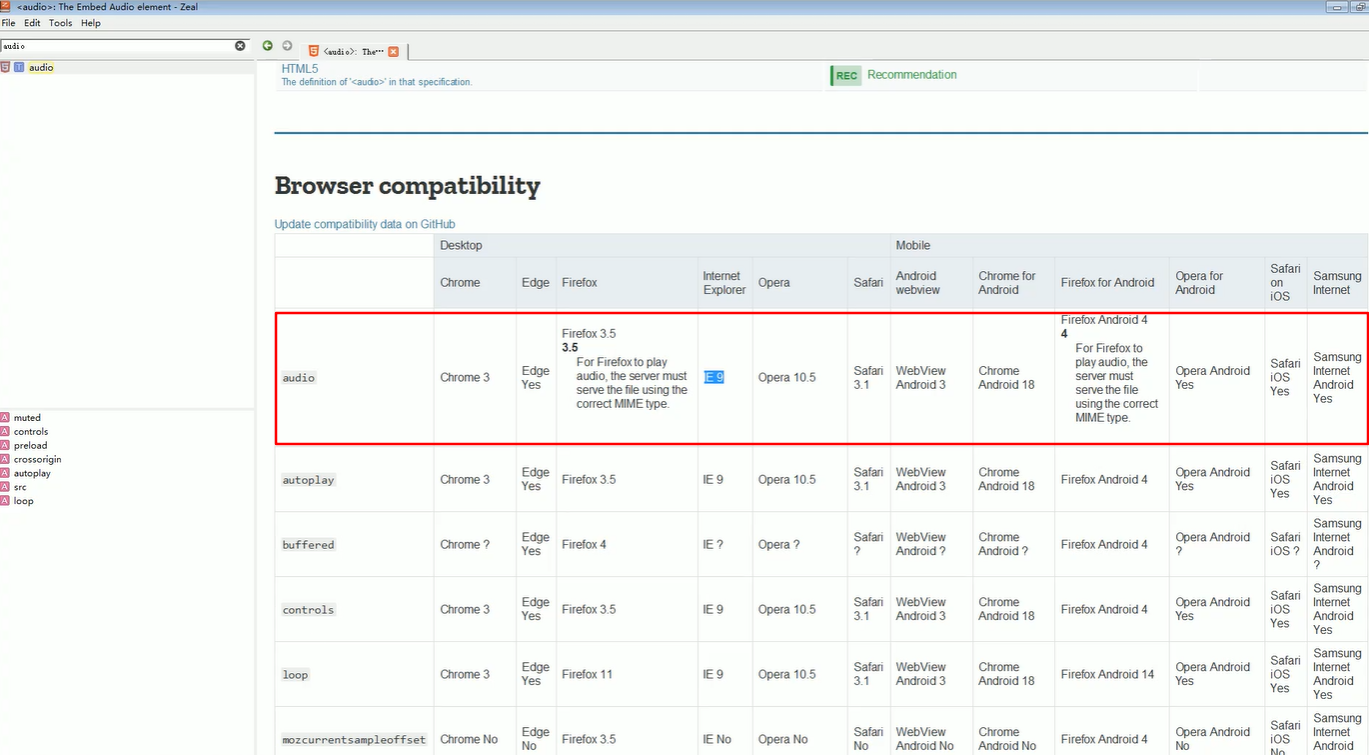Follow 'Update compatibility data on GitHub' link

click(x=365, y=224)
